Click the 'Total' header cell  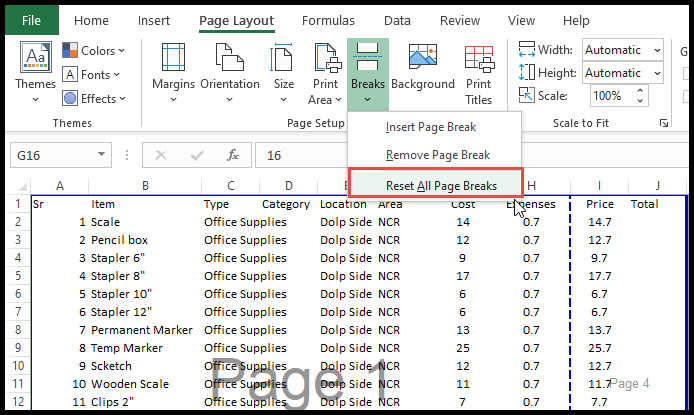point(657,204)
